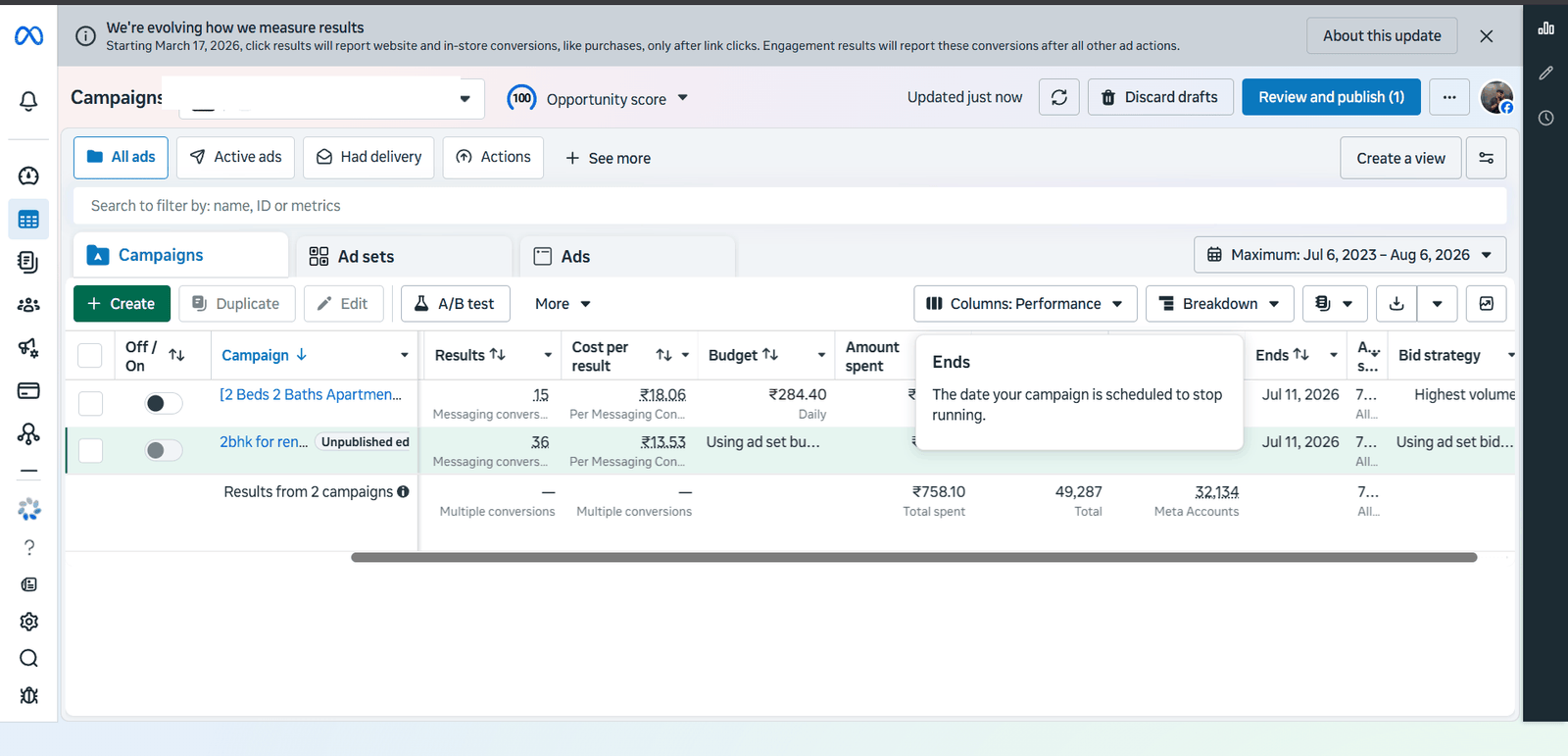Click the horizontal table scrollbar
This screenshot has width=1568, height=756.
(913, 557)
